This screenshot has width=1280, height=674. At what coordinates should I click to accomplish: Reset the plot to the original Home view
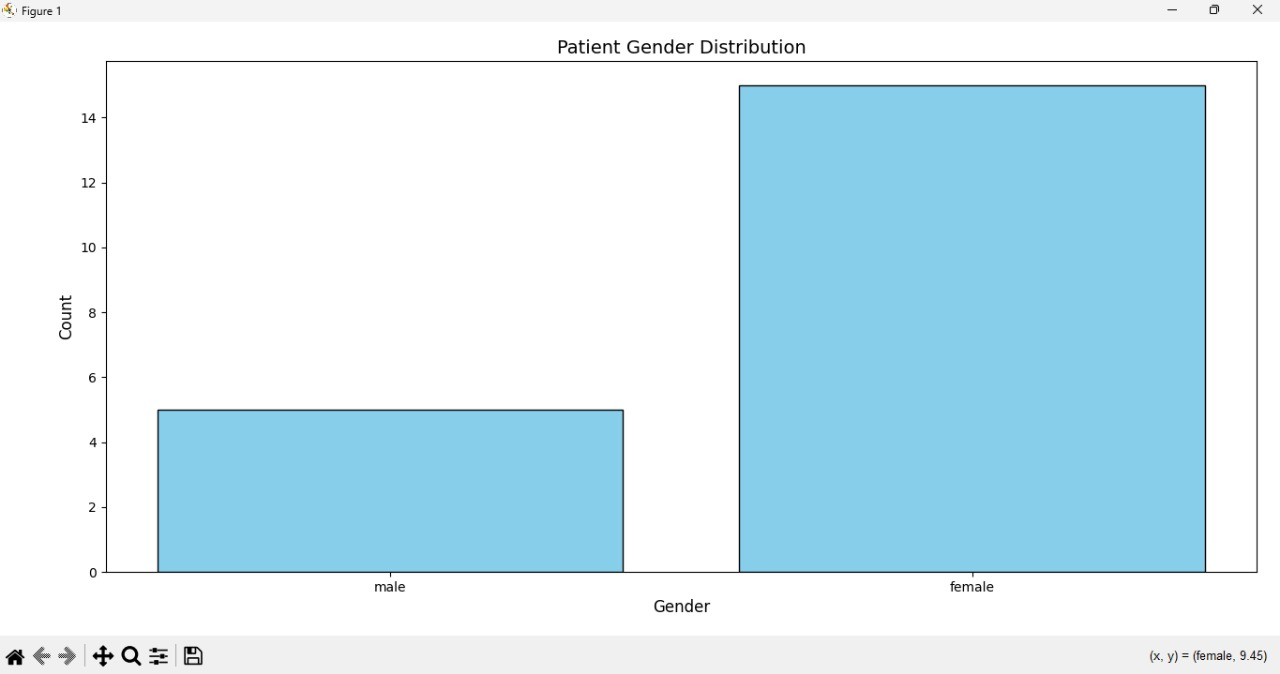15,656
